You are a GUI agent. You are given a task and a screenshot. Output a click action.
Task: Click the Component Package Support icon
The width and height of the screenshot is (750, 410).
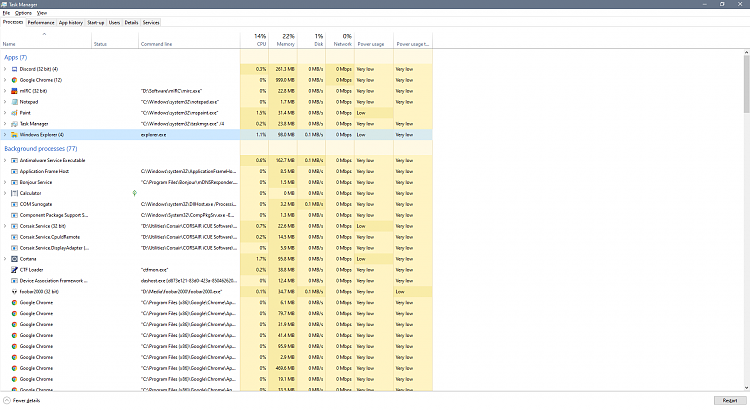pos(14,215)
